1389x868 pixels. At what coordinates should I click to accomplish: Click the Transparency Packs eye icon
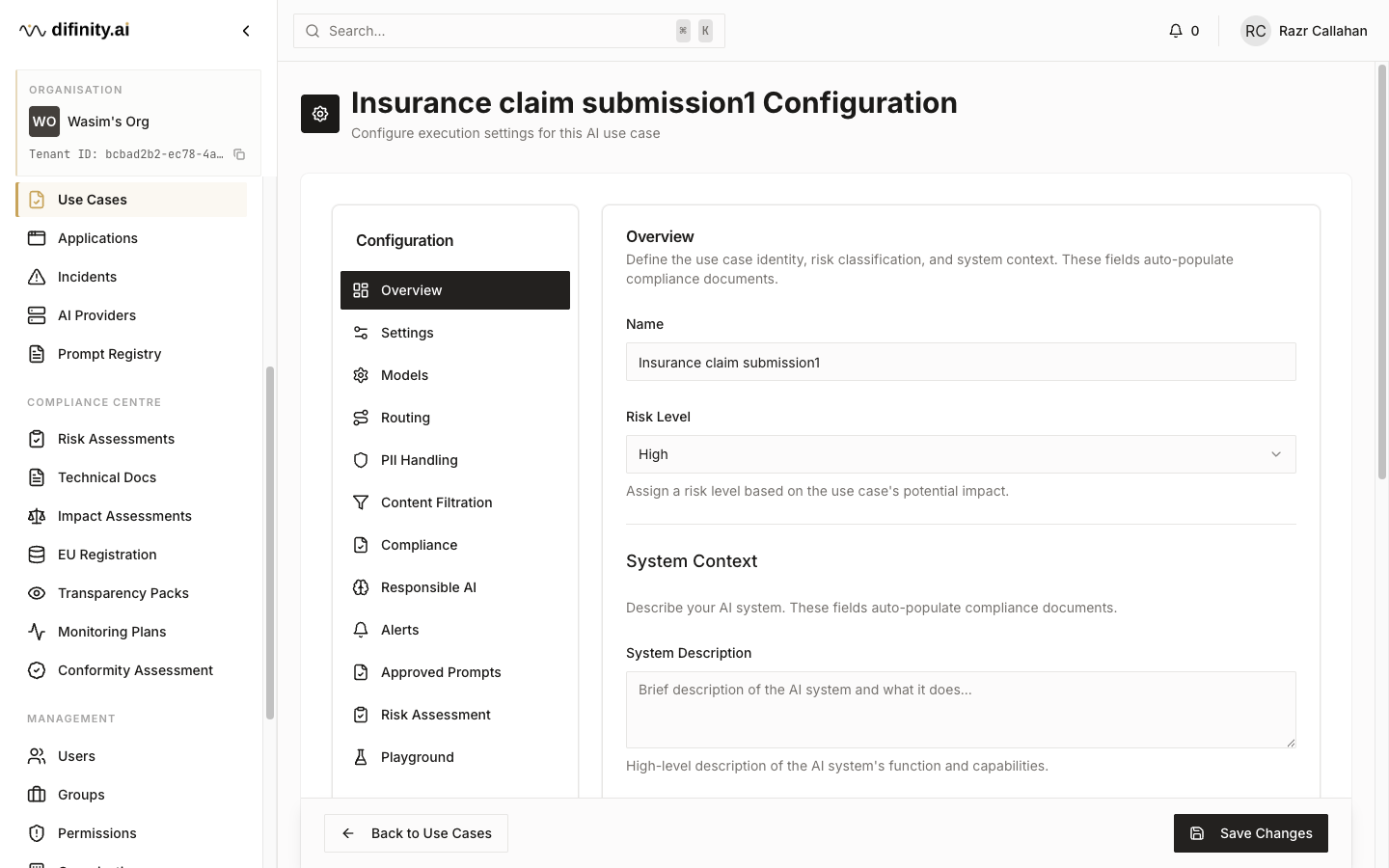(x=37, y=593)
